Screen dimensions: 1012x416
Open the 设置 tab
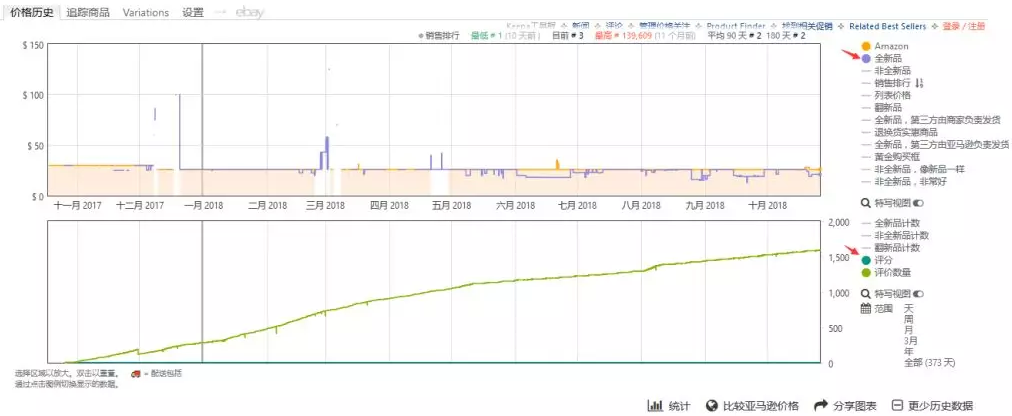point(193,13)
